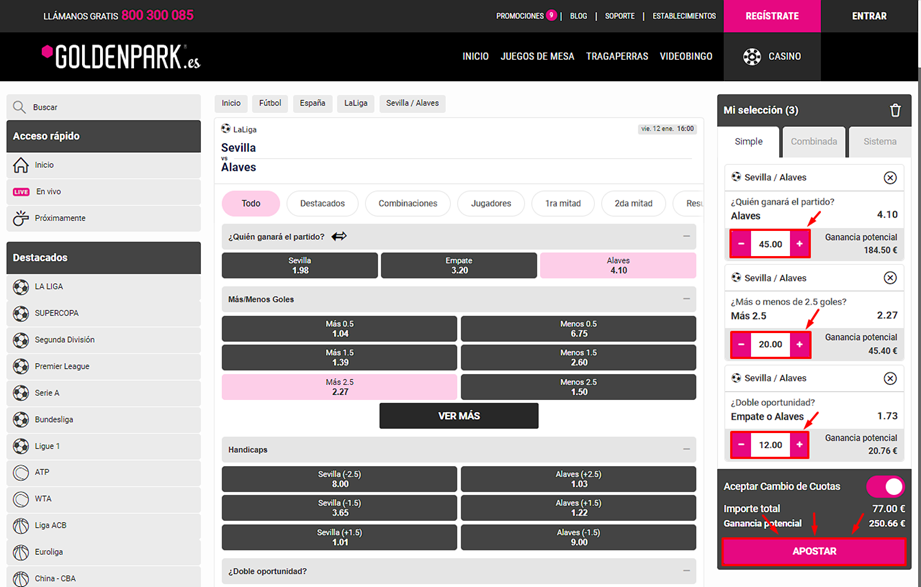The height and width of the screenshot is (587, 921).
Task: Select the ATP tennis sidebar entry
Action: coord(42,472)
